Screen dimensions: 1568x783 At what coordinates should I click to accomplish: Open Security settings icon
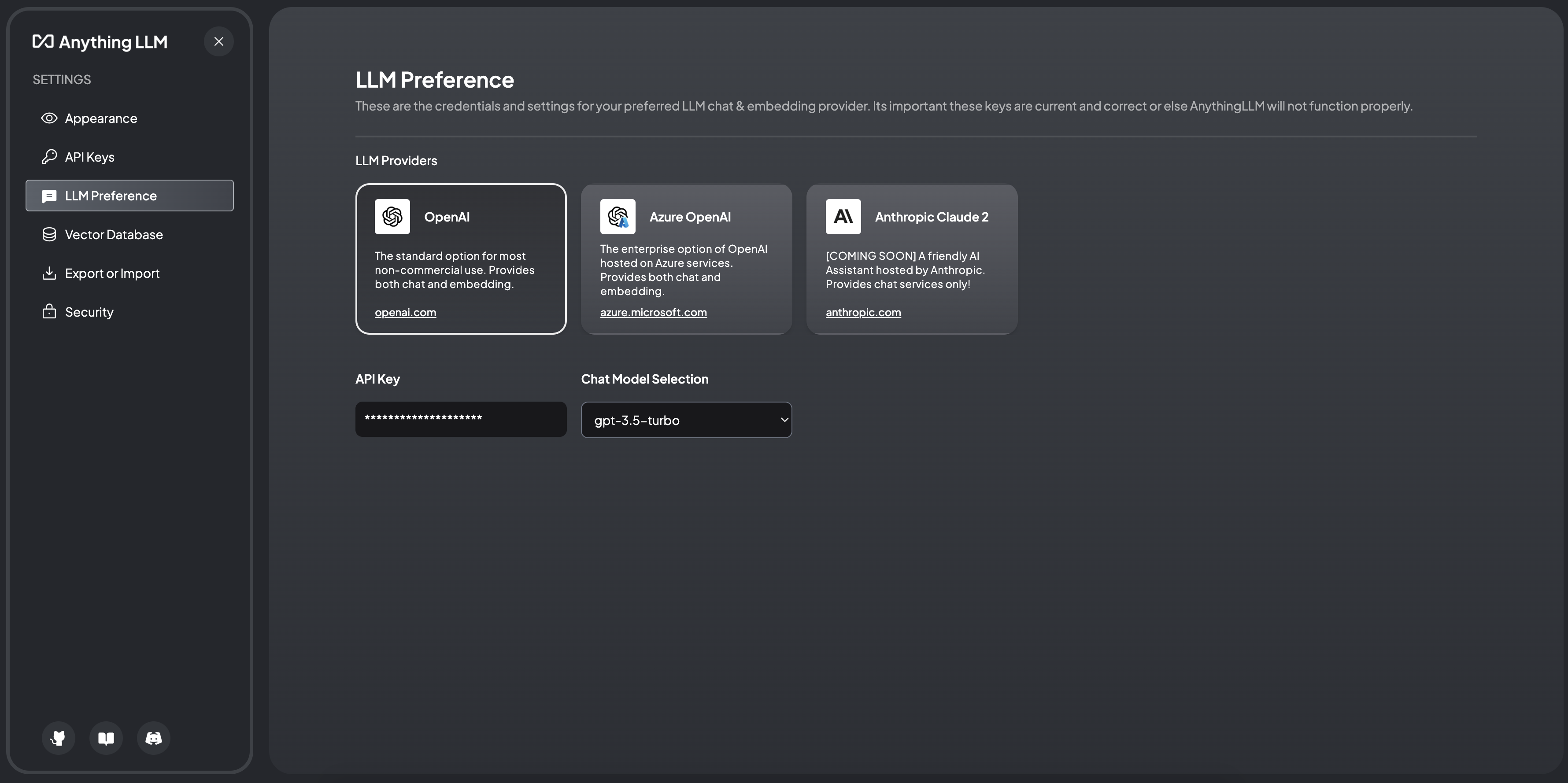(x=48, y=311)
